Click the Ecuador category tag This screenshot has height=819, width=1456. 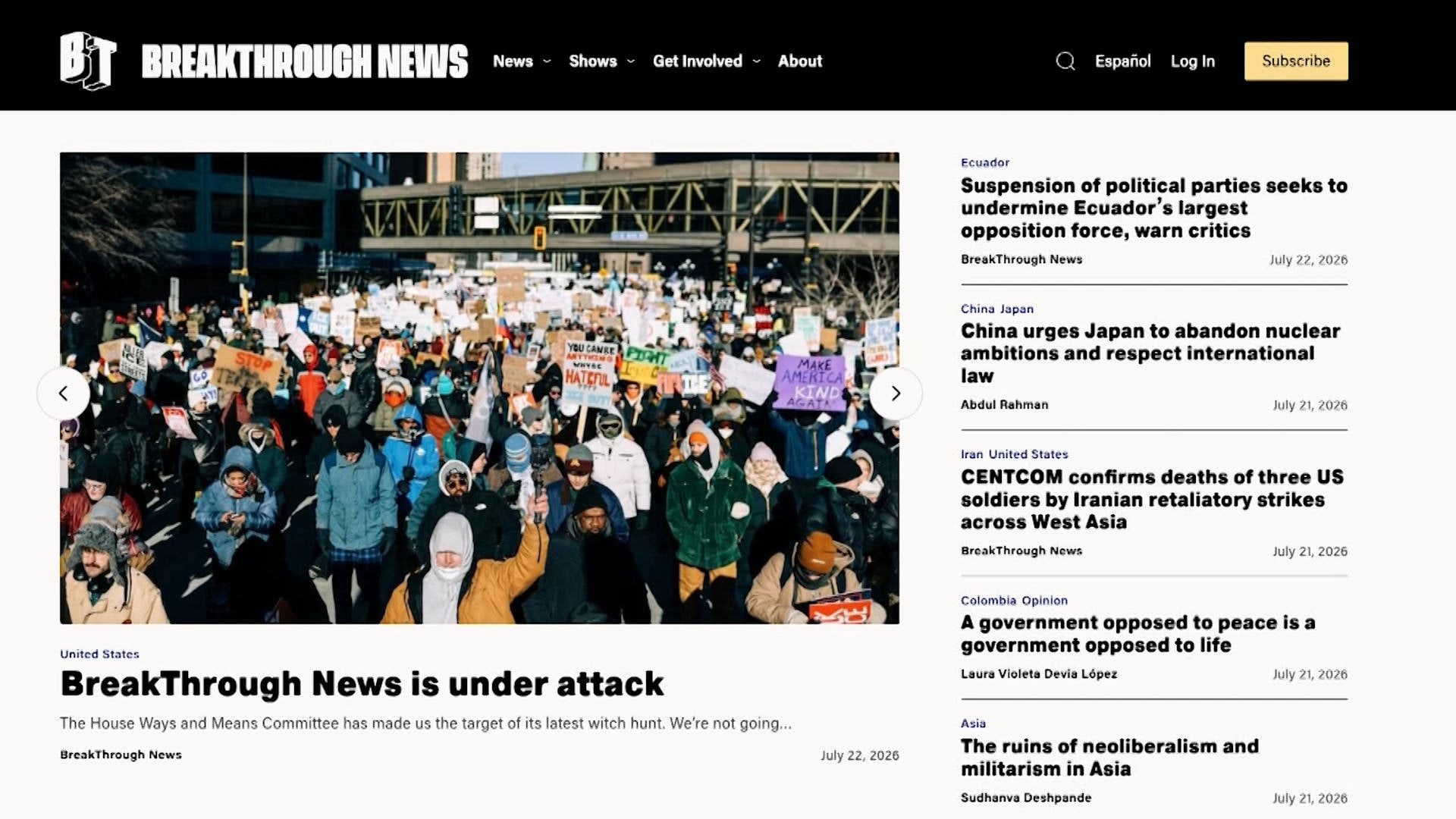985,162
